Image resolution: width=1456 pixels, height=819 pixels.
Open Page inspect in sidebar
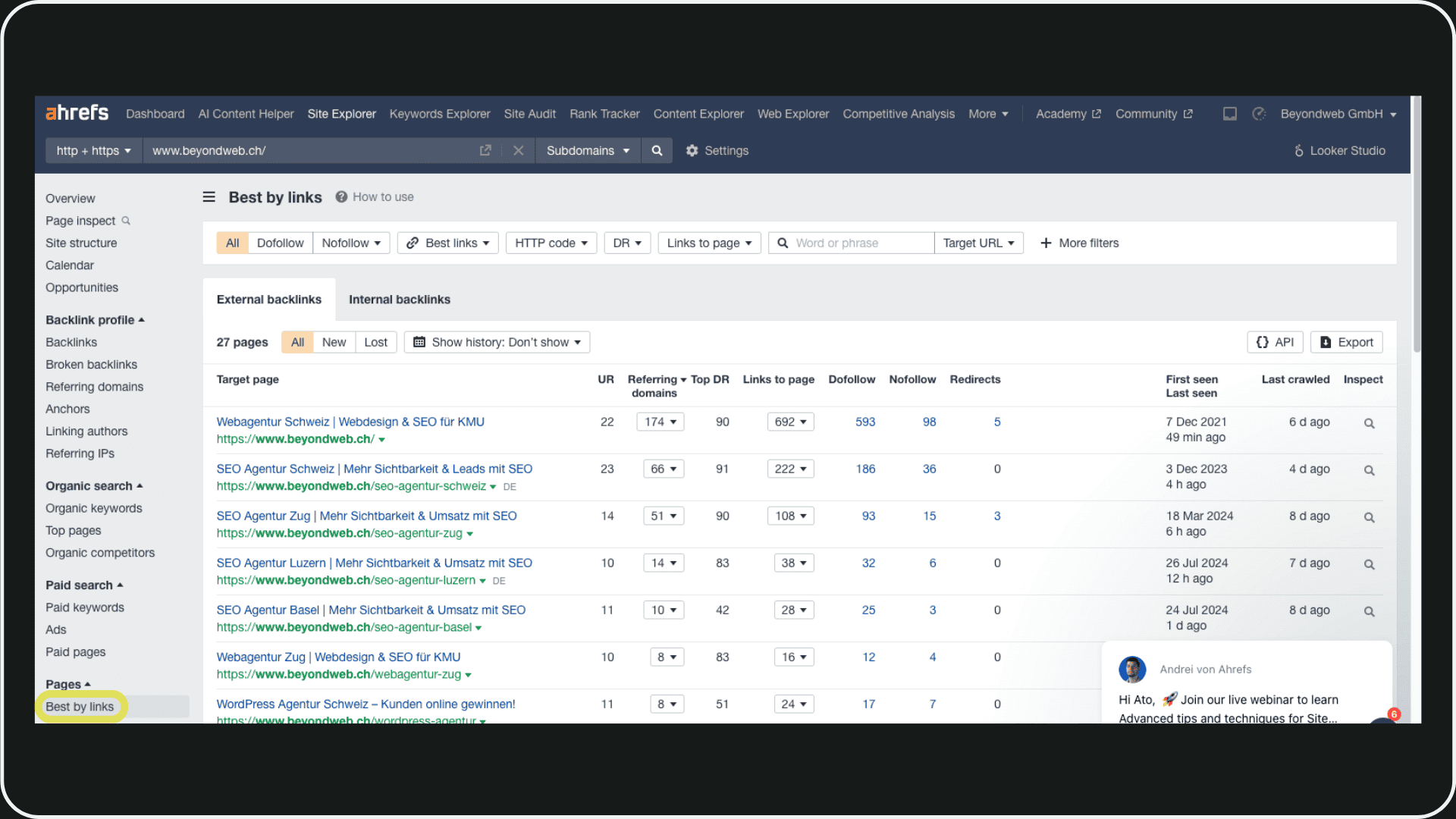click(x=88, y=221)
